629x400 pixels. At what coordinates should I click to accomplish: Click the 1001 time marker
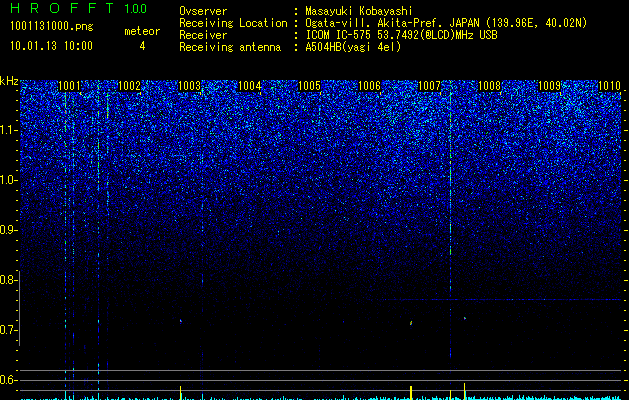click(69, 85)
